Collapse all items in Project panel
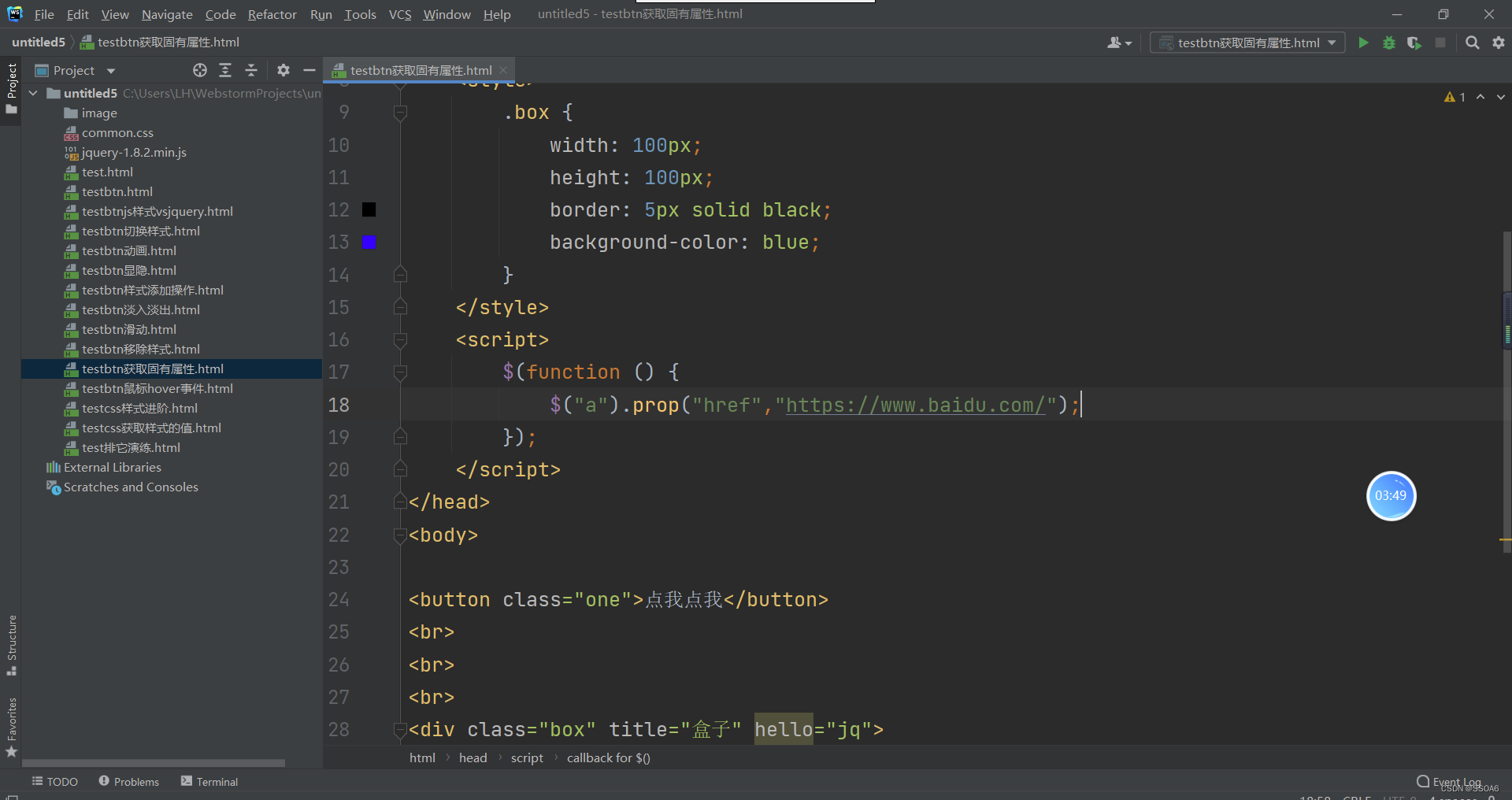The width and height of the screenshot is (1512, 800). click(x=251, y=70)
